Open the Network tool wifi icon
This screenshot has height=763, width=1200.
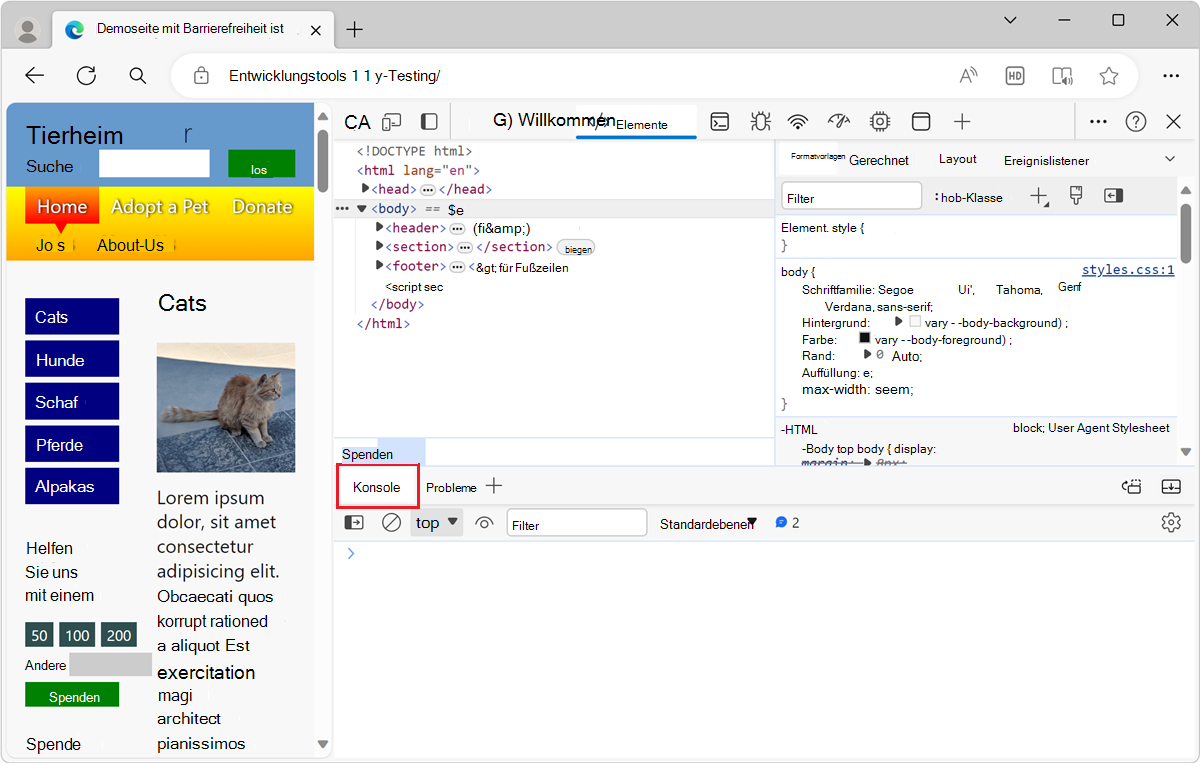[797, 122]
